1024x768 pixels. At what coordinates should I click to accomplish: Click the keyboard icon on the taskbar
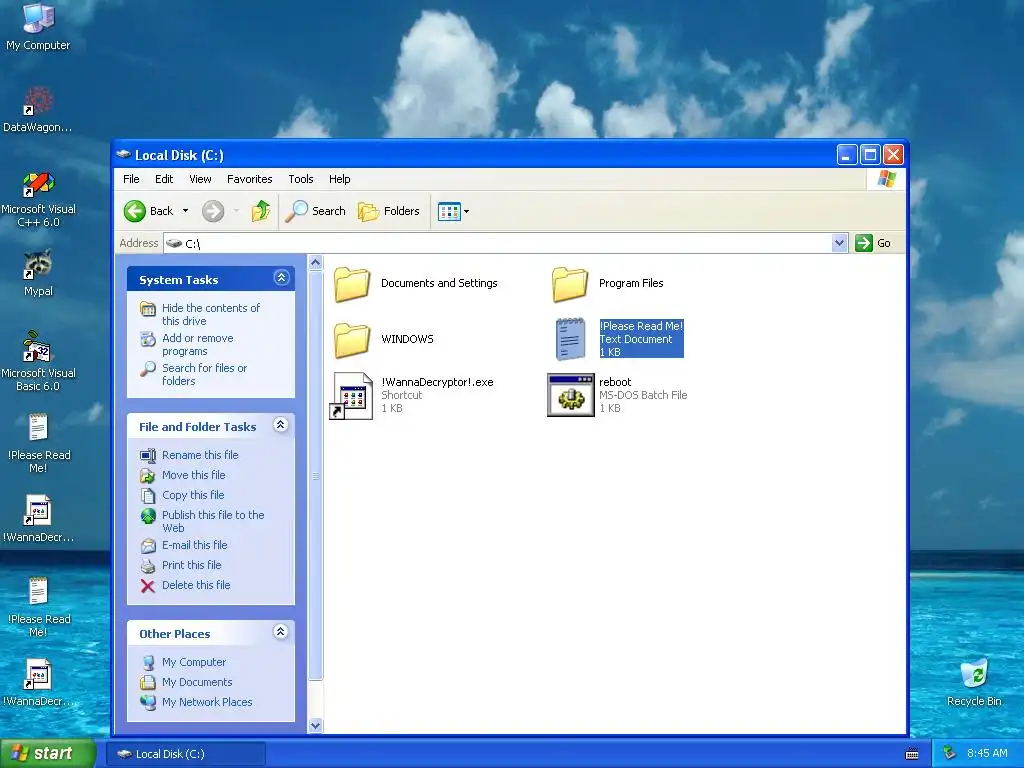pos(912,754)
